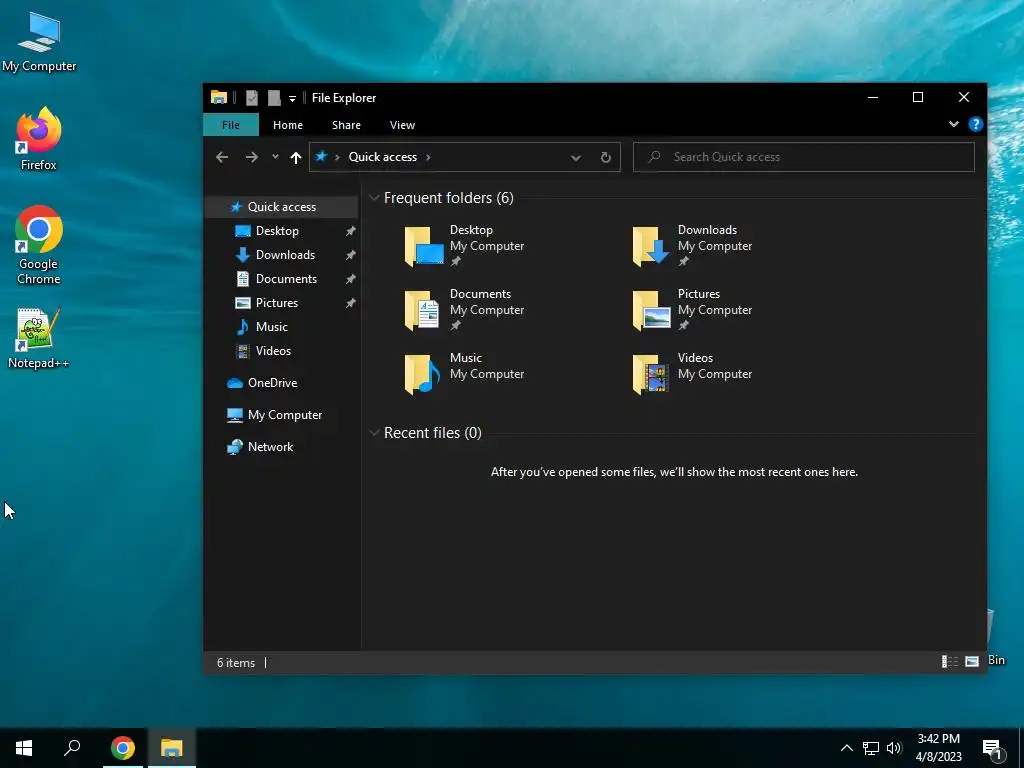Switch to Large icons view in status bar
1024x768 pixels.
[x=972, y=662]
